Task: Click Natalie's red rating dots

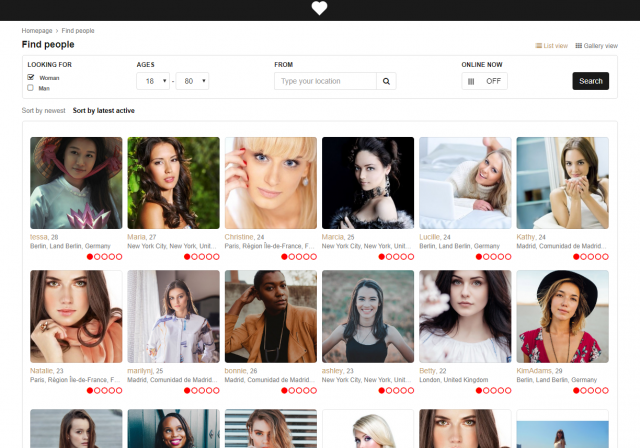Action: click(x=104, y=390)
